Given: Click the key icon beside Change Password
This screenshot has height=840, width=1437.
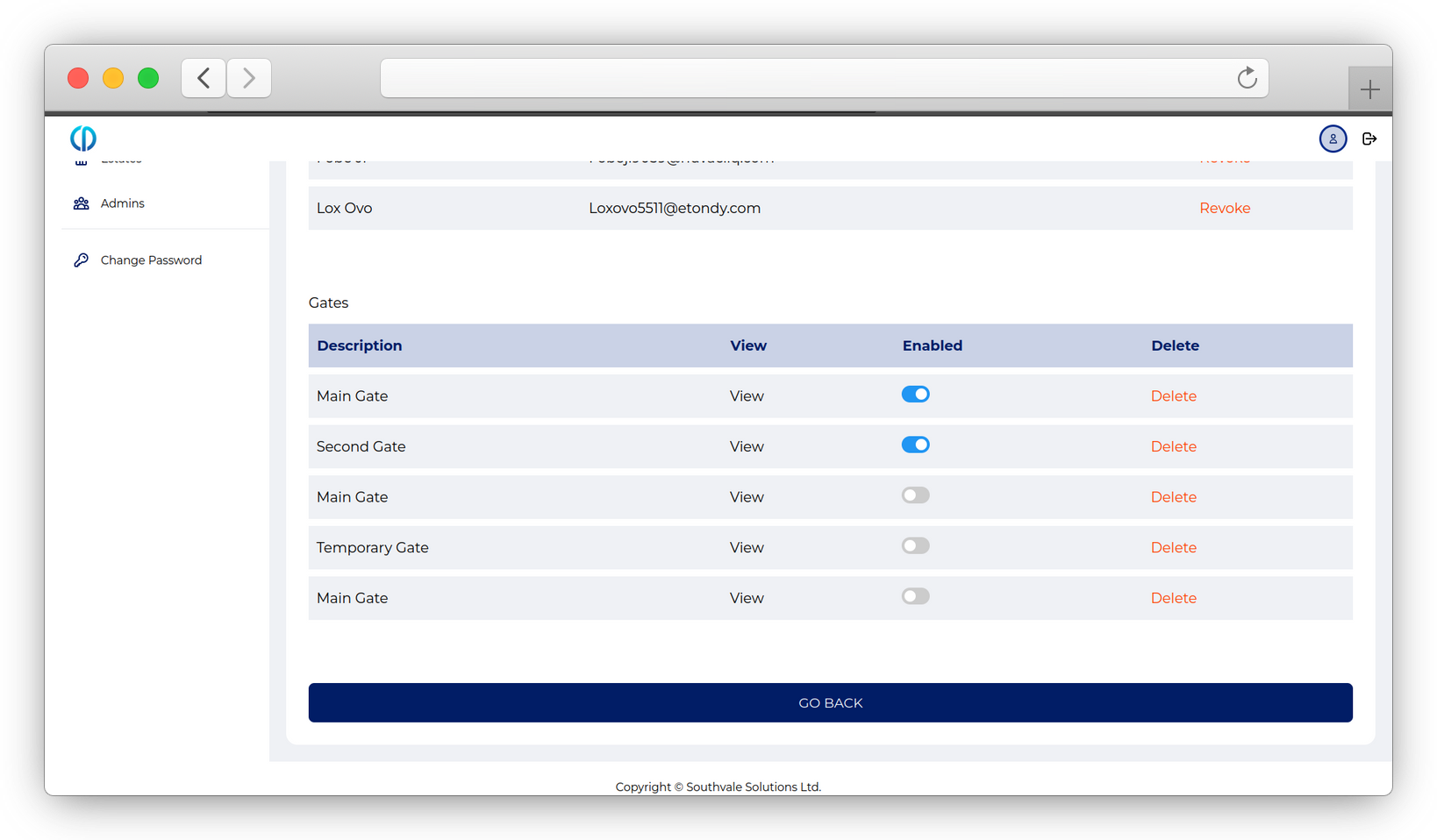Looking at the screenshot, I should [82, 260].
